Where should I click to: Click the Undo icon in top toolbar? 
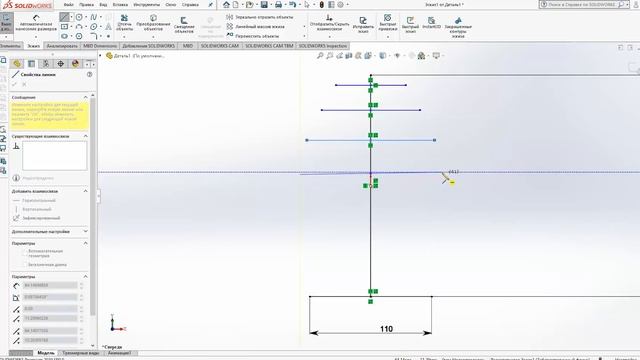pos(293,5)
